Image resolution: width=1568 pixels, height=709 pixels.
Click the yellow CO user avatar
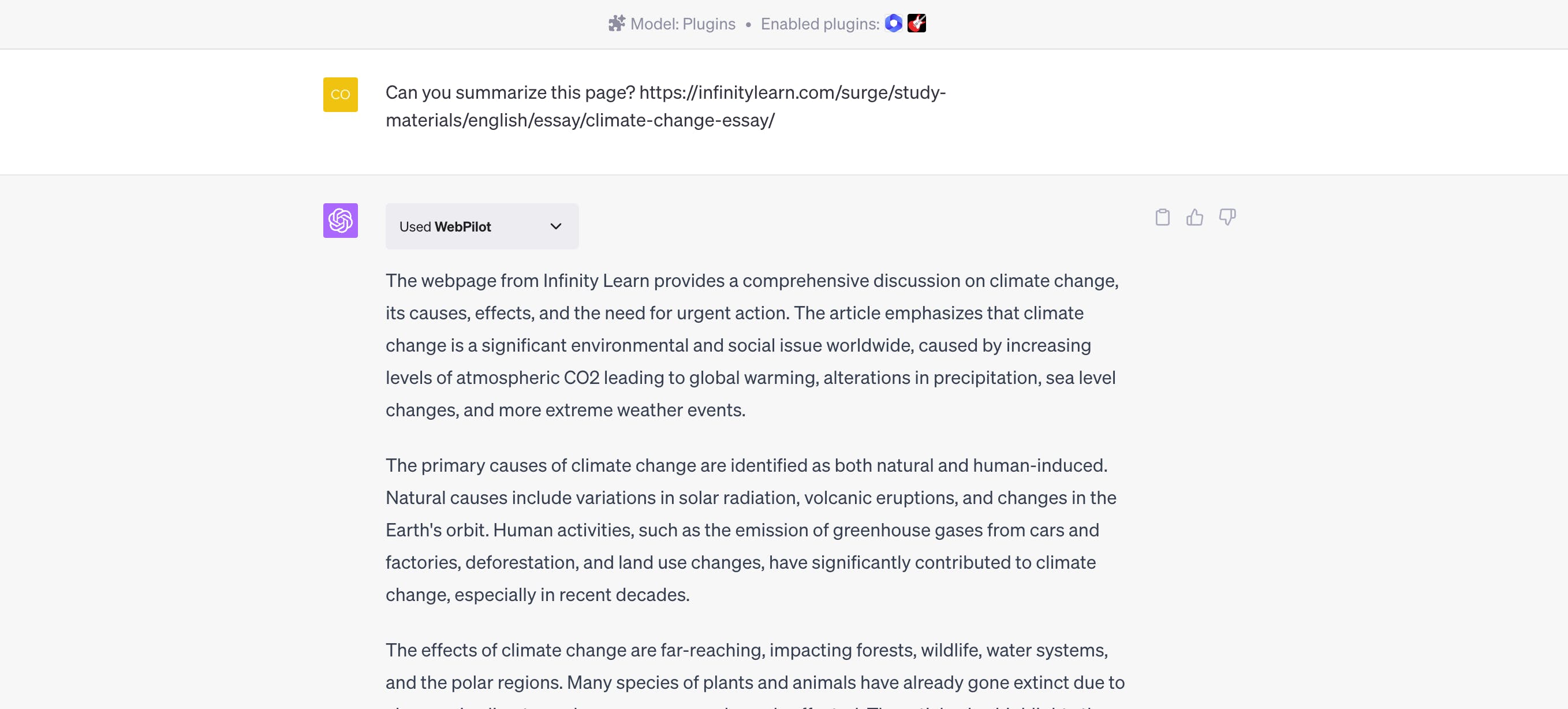click(340, 94)
